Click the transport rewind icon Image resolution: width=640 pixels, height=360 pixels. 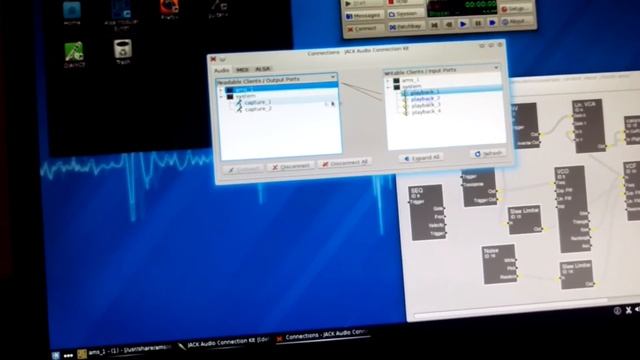point(435,25)
